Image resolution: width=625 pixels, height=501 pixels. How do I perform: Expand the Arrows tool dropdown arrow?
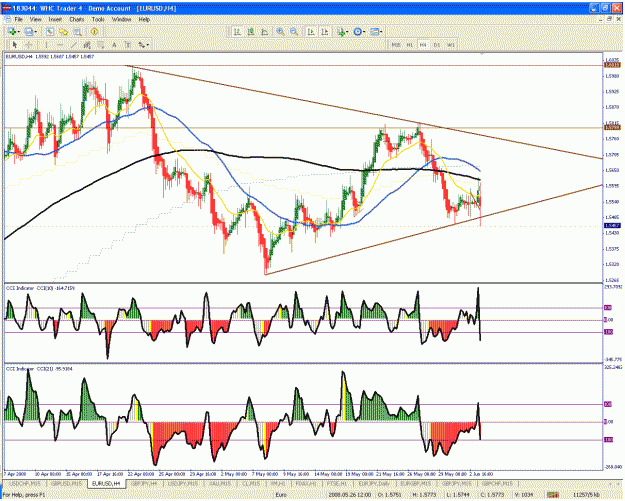[x=148, y=45]
